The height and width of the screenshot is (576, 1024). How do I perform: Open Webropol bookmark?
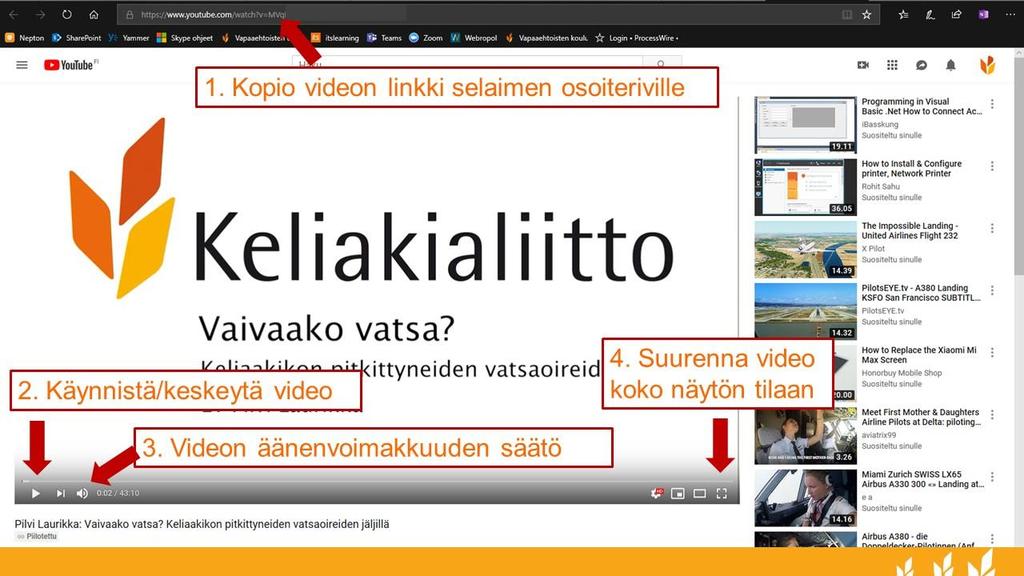pyautogui.click(x=474, y=38)
